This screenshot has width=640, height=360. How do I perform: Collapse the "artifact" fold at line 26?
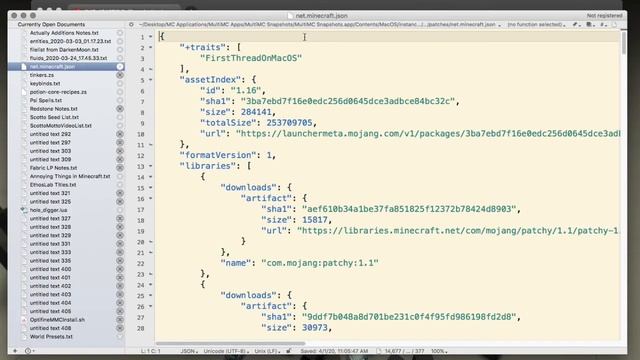151,306
